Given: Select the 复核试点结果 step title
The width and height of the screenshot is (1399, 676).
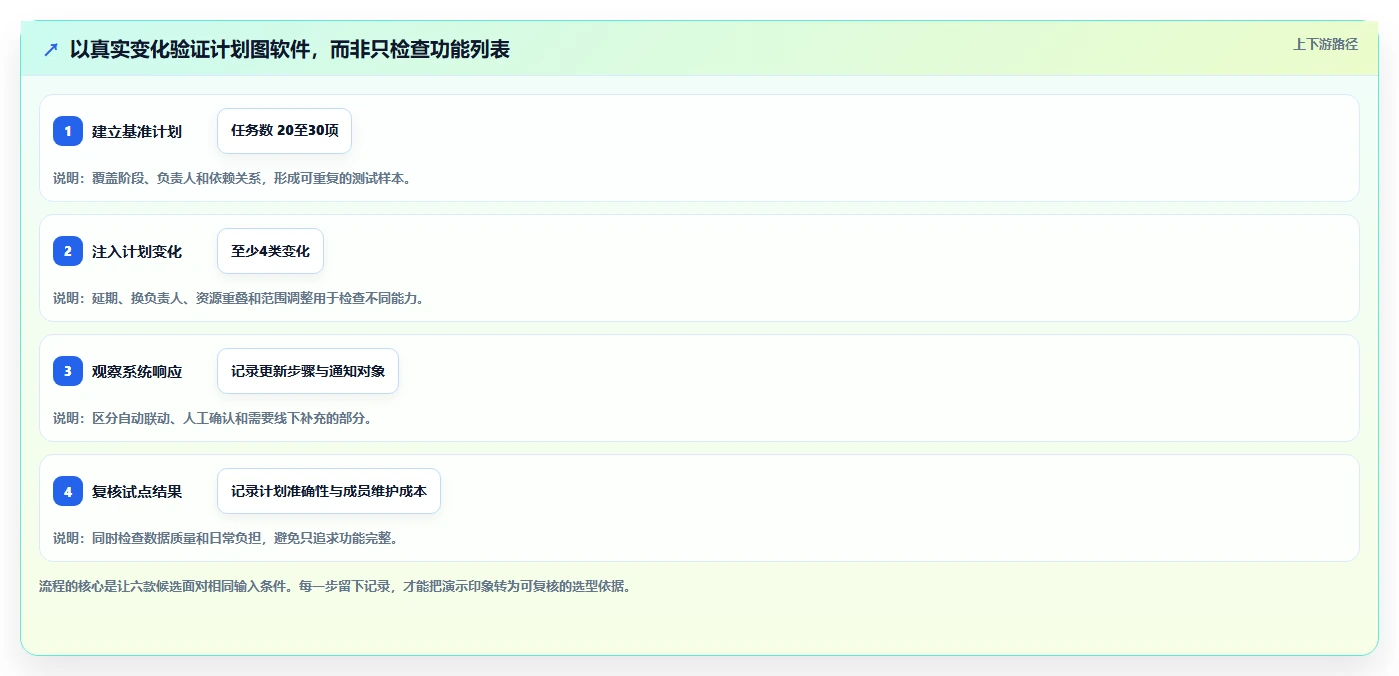Looking at the screenshot, I should (x=137, y=492).
